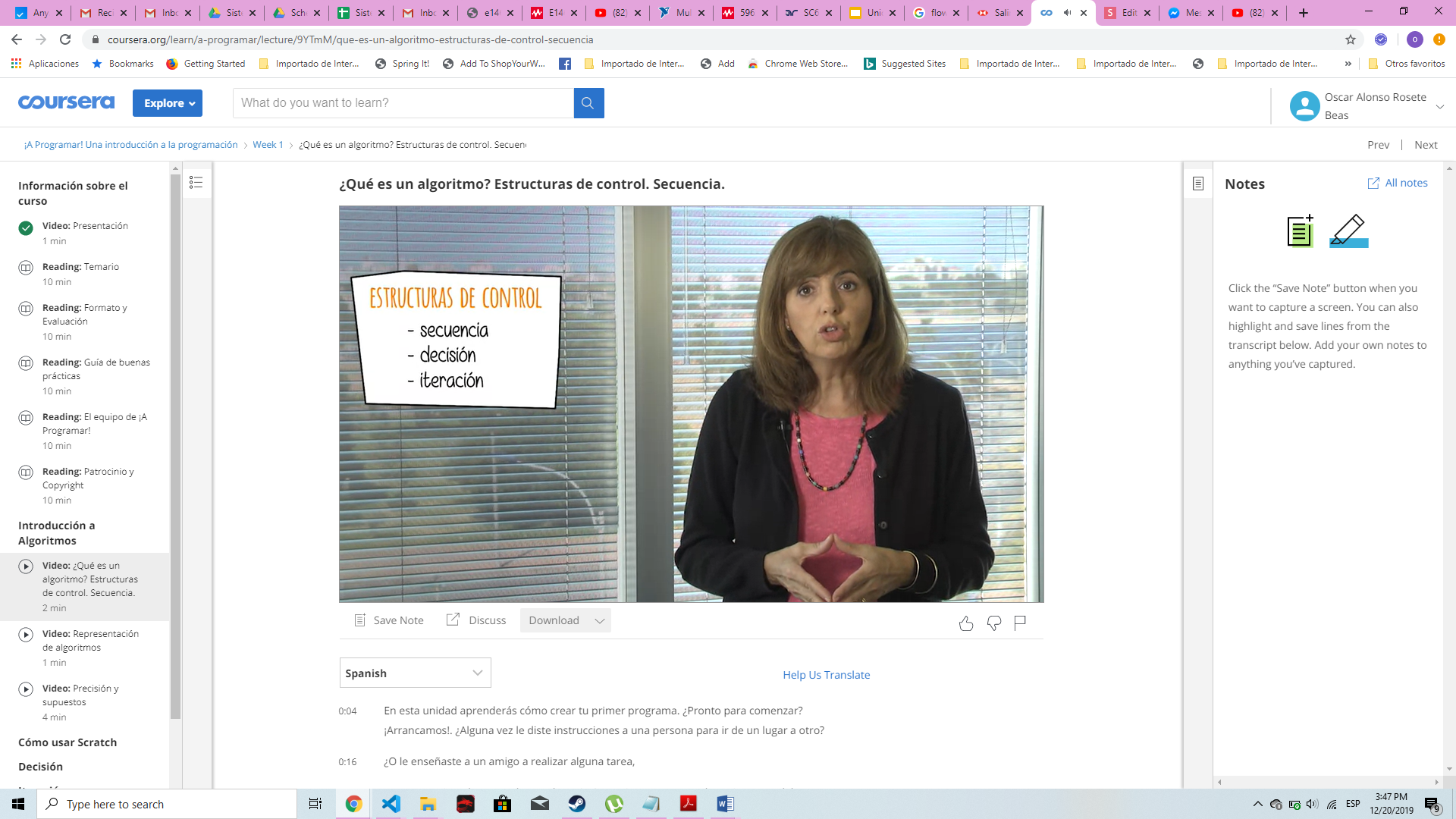Image resolution: width=1456 pixels, height=819 pixels.
Task: Click the flag report icon
Action: click(x=1020, y=623)
